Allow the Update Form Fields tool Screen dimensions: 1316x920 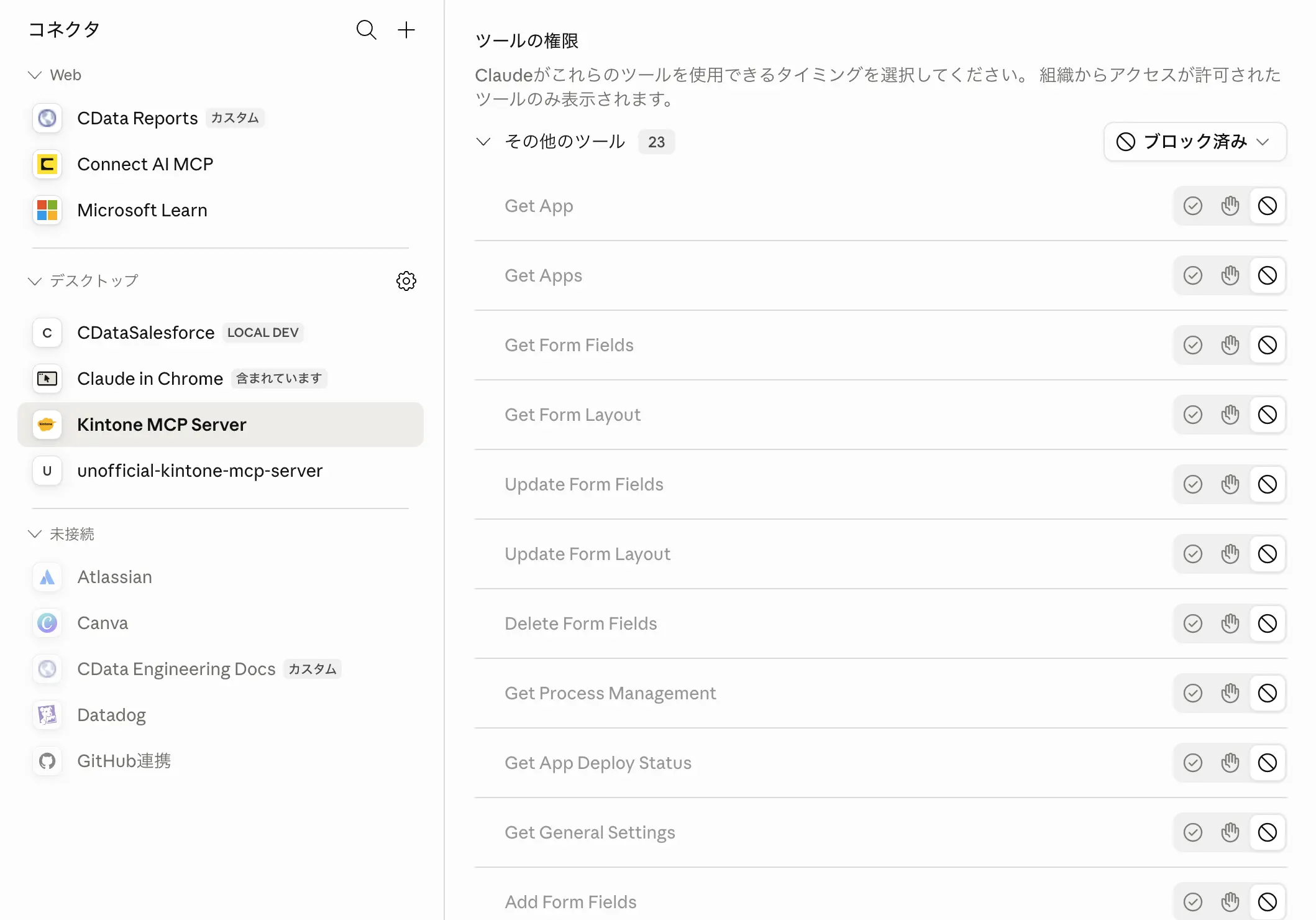tap(1193, 484)
